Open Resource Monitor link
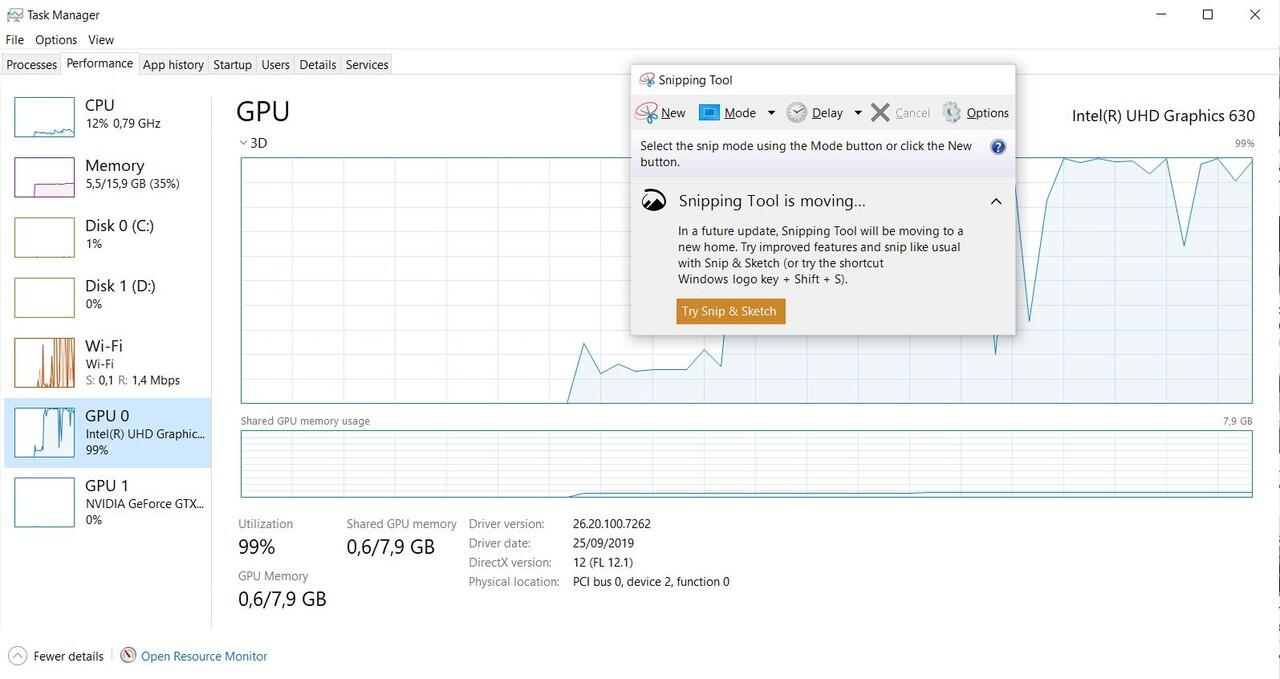 pos(204,657)
